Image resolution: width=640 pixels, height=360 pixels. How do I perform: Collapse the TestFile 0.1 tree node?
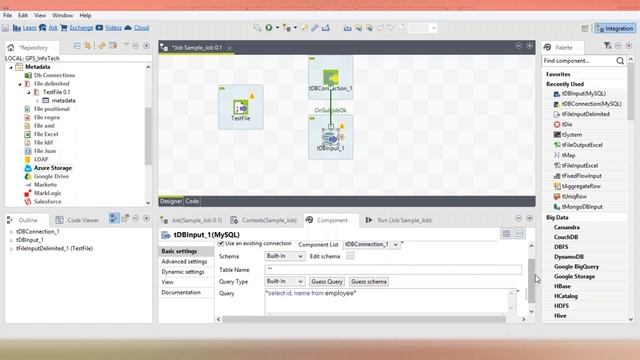[x=29, y=92]
